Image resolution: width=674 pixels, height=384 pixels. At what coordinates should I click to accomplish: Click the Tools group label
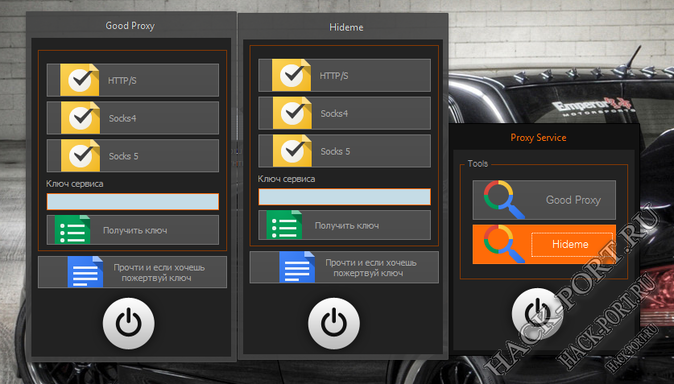(x=478, y=164)
